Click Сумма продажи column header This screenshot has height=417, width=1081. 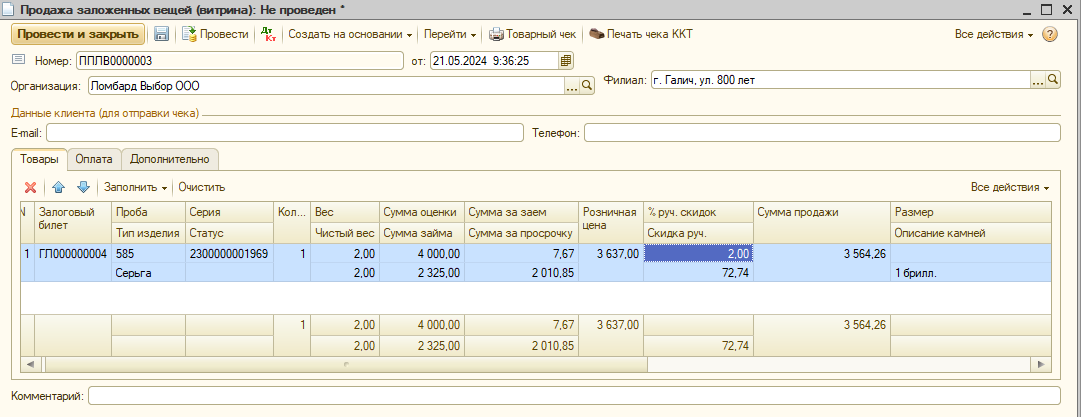(822, 222)
